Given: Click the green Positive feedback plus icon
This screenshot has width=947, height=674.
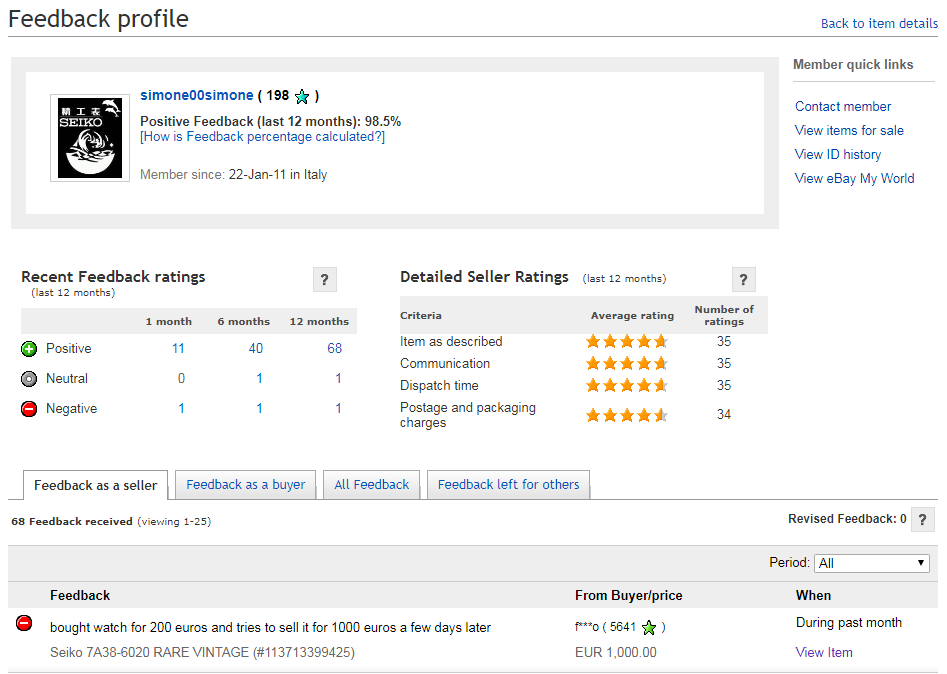Looking at the screenshot, I should pyautogui.click(x=29, y=349).
